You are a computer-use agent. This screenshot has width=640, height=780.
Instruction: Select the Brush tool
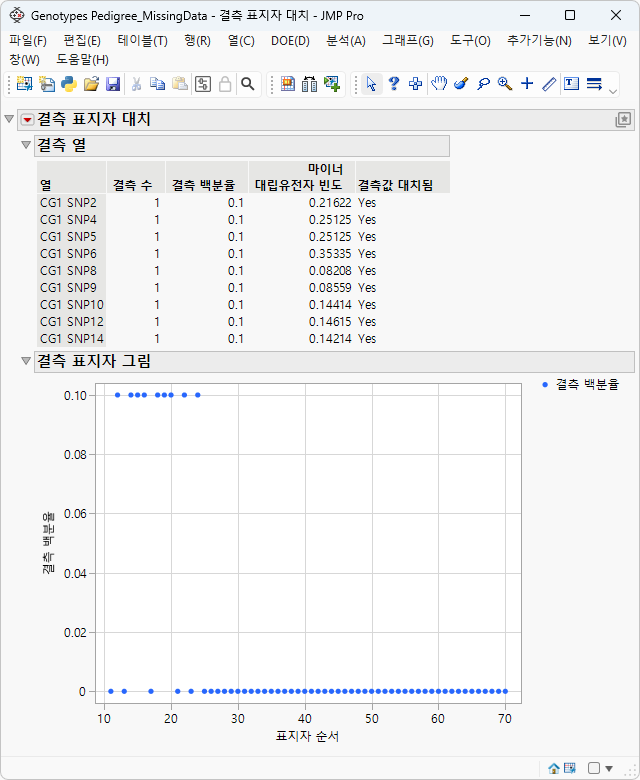(x=461, y=84)
